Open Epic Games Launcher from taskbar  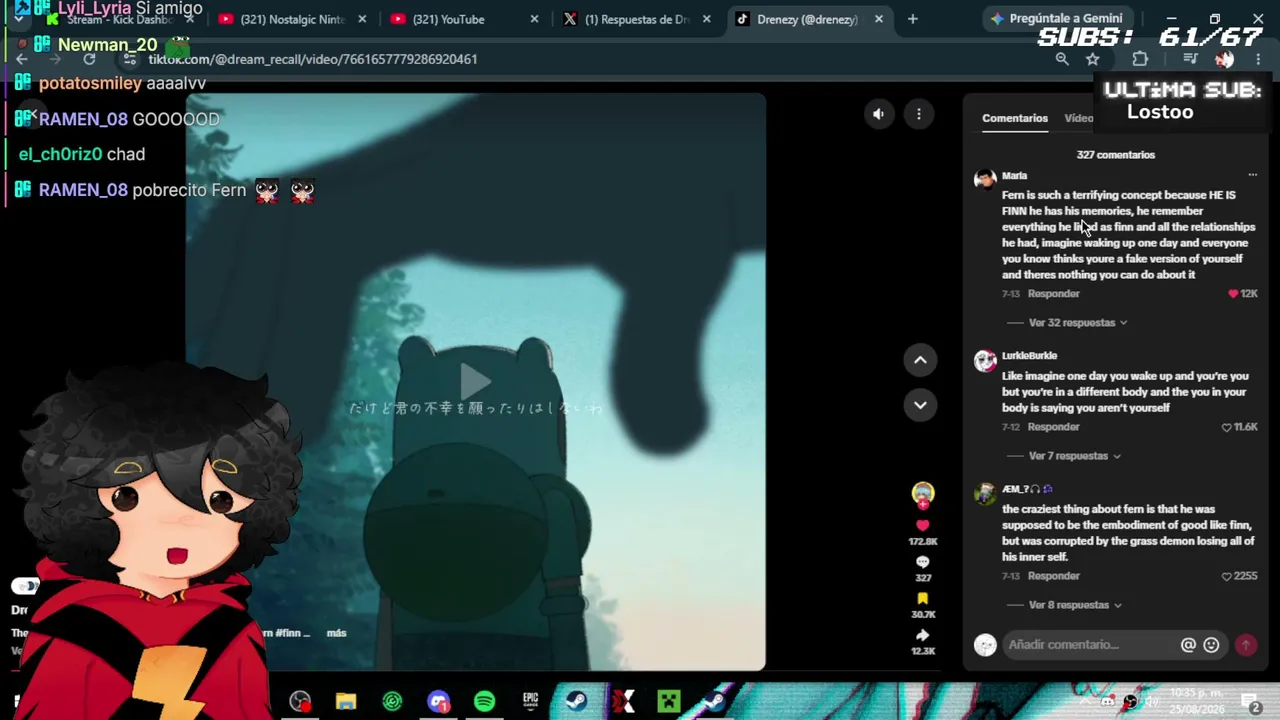(530, 702)
